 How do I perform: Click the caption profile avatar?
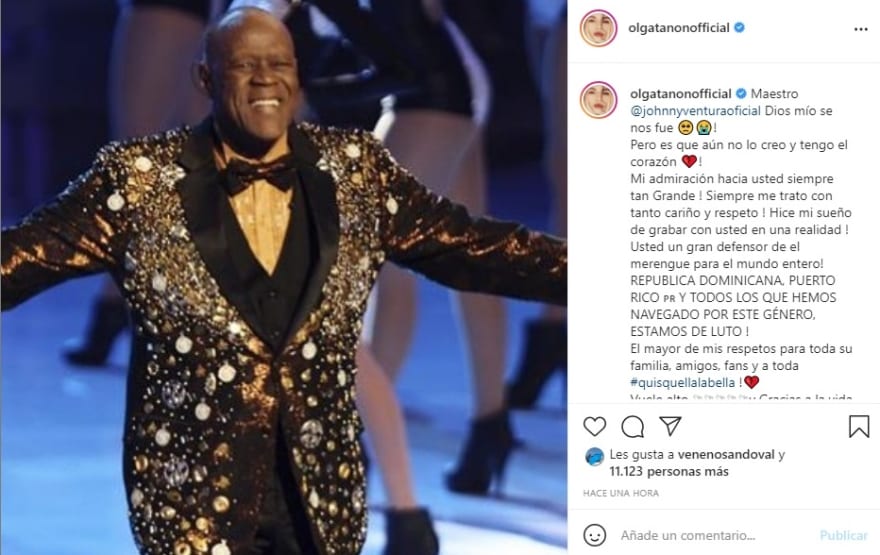(x=598, y=100)
